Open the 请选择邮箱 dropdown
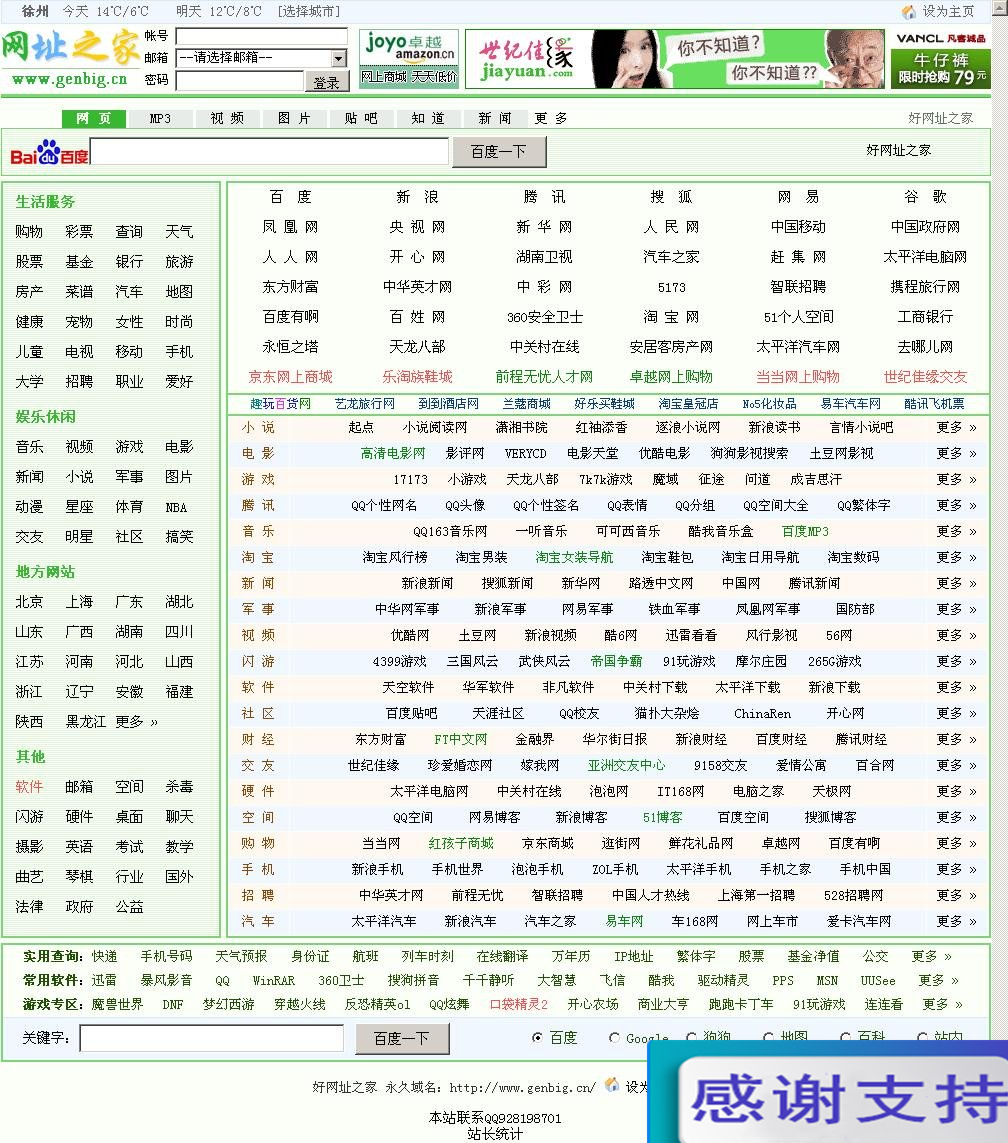 click(262, 58)
